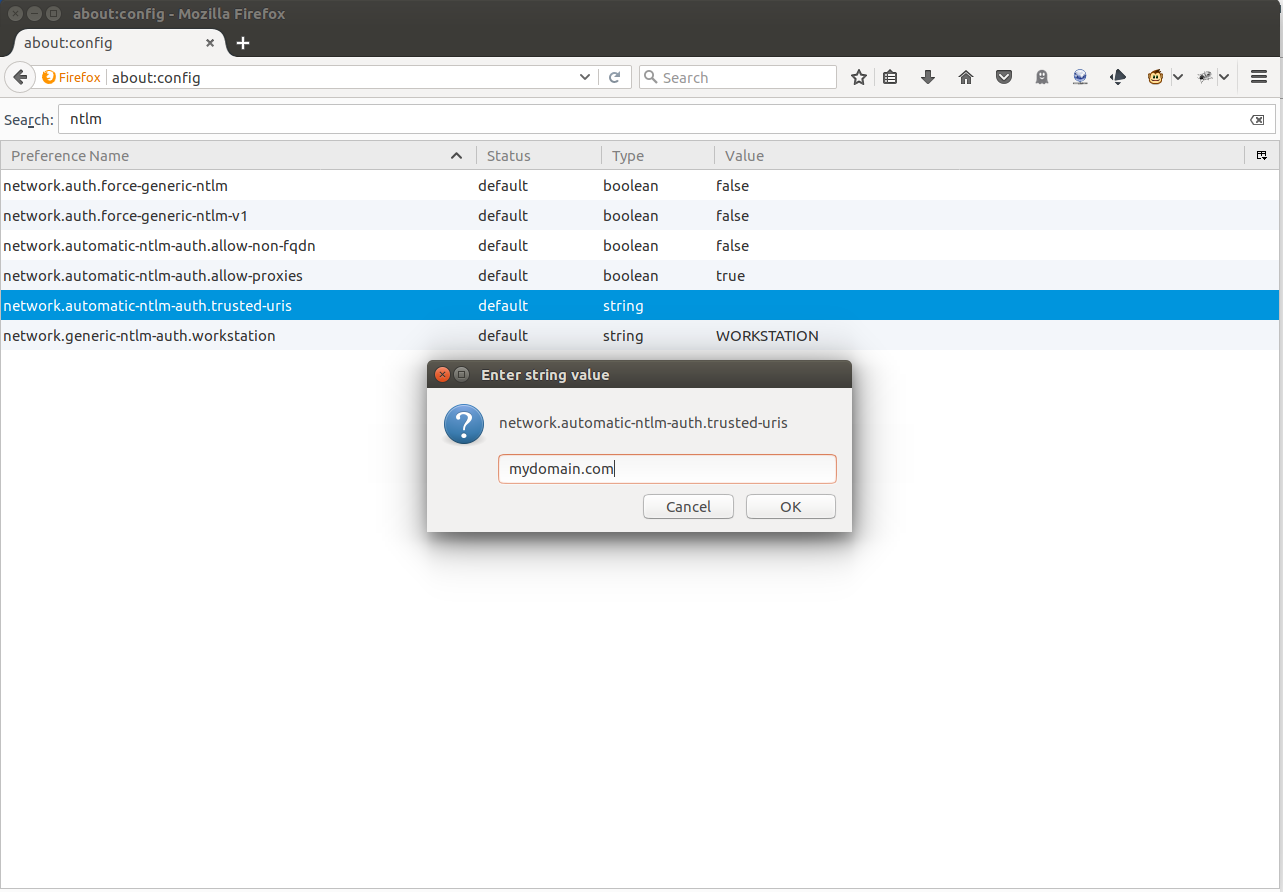The image size is (1283, 892).
Task: Go to the Home page icon
Action: [965, 76]
